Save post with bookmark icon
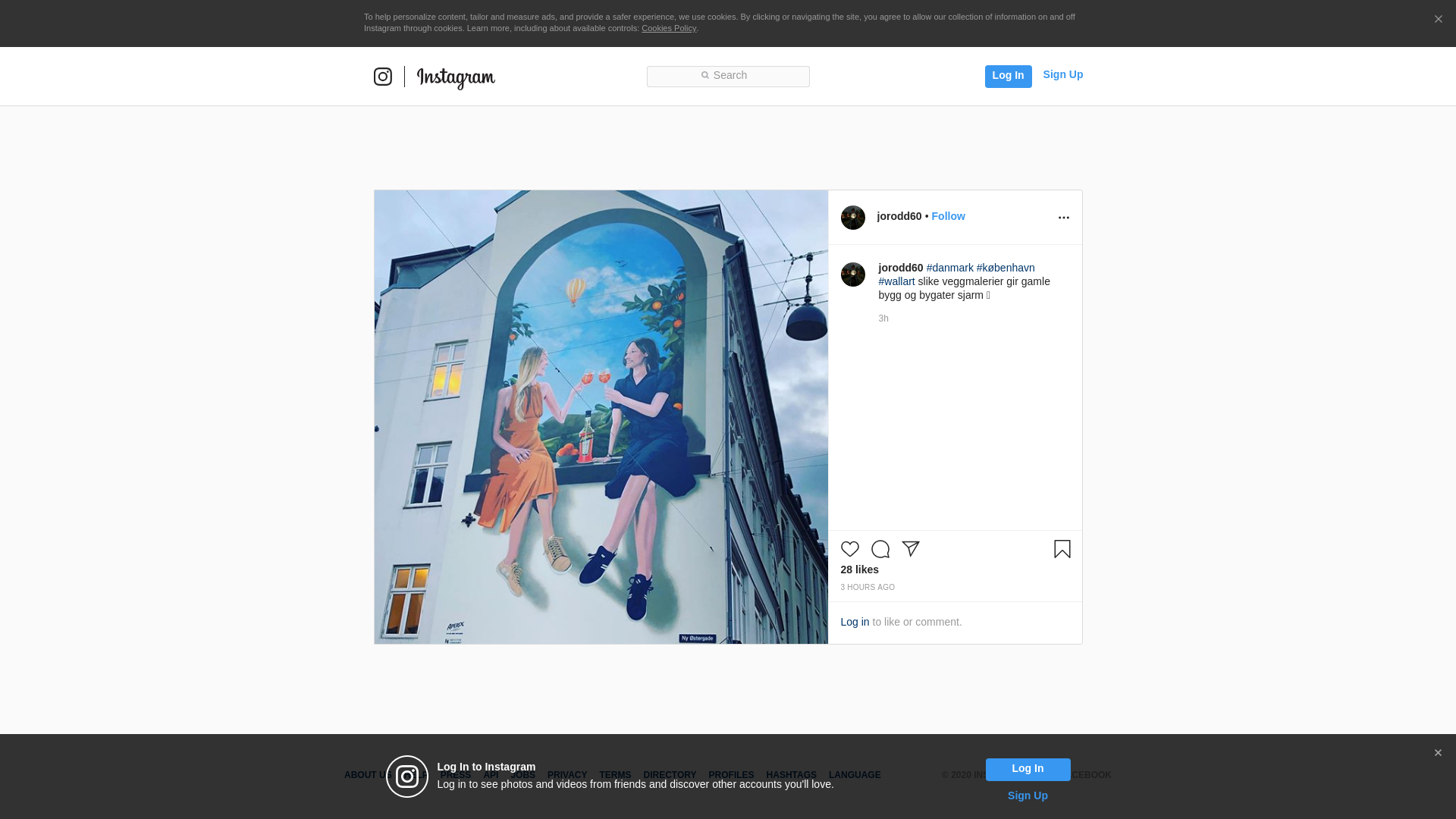Image resolution: width=1456 pixels, height=819 pixels. tap(1062, 549)
